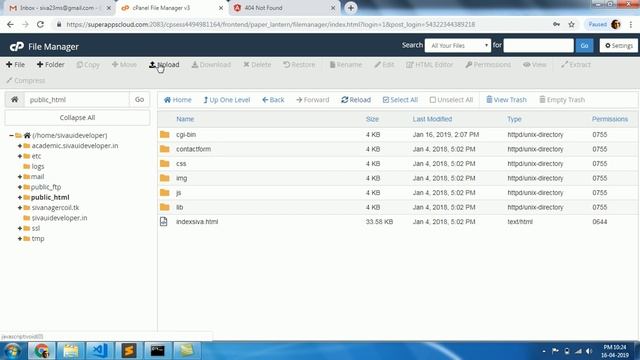Screen dimensions: 640x360
Task: Switch to the 404 Not Found tab
Action: [283, 8]
